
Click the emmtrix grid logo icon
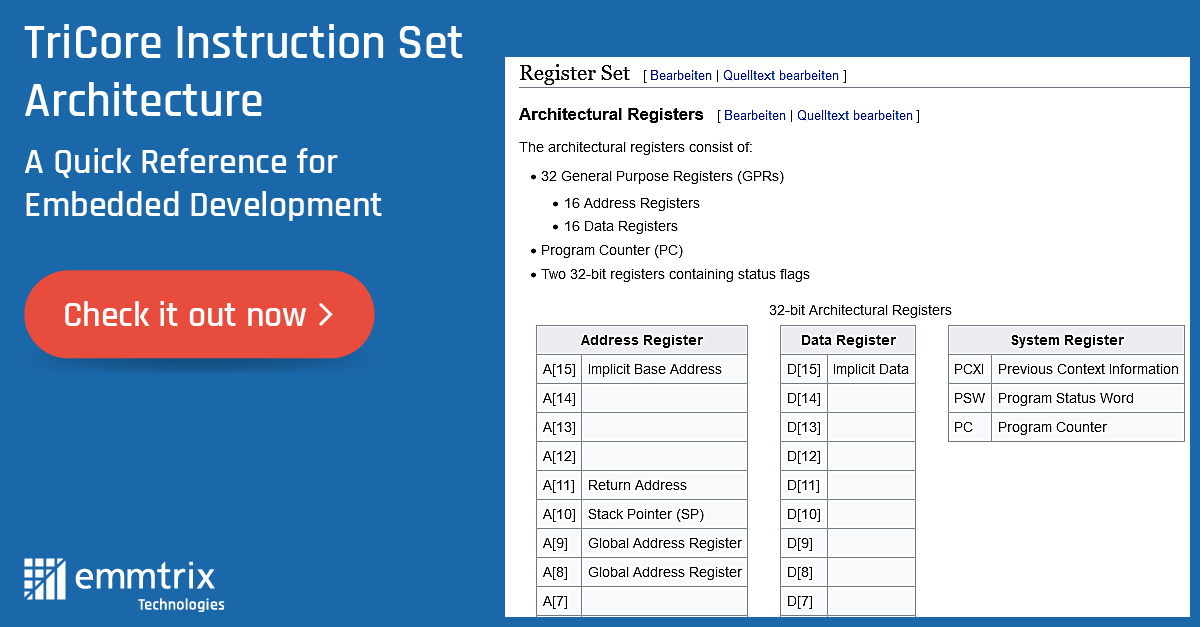coord(44,578)
